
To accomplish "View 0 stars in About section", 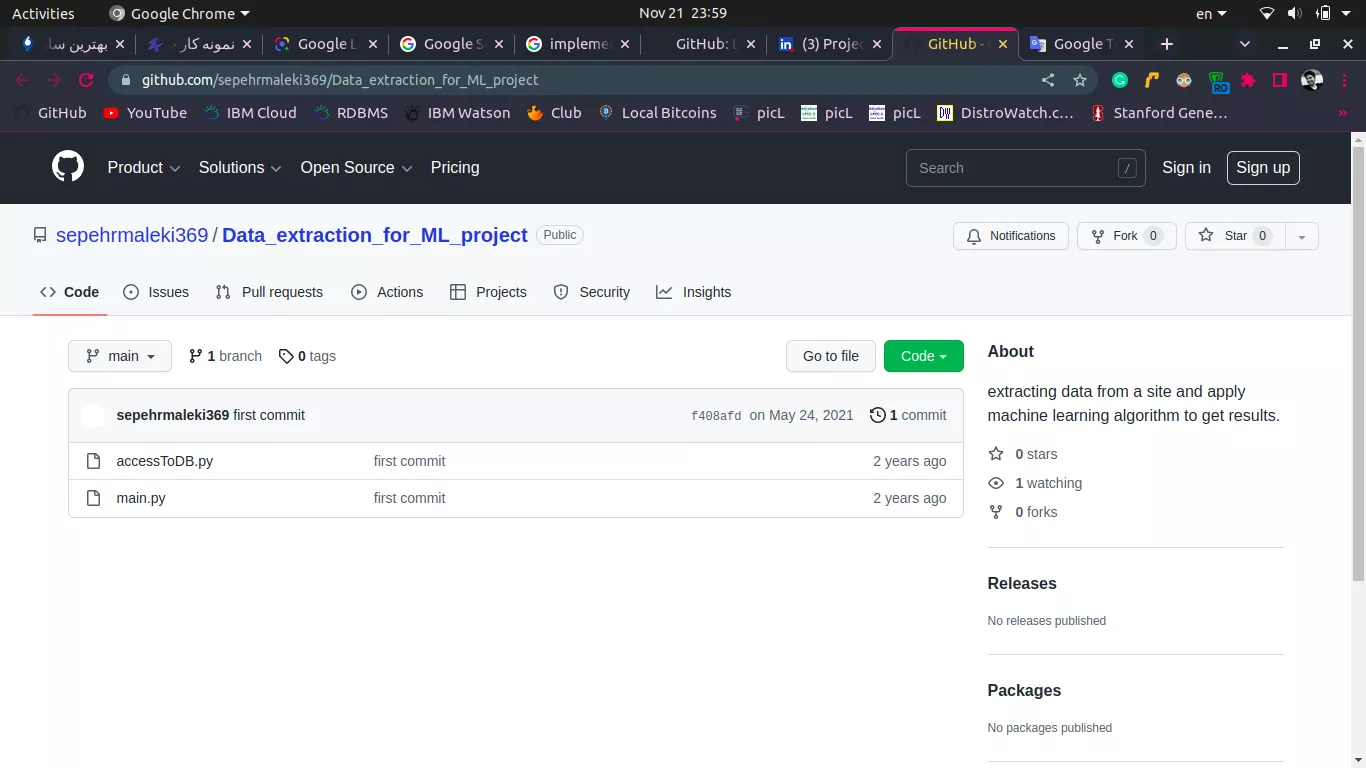I will (1023, 454).
